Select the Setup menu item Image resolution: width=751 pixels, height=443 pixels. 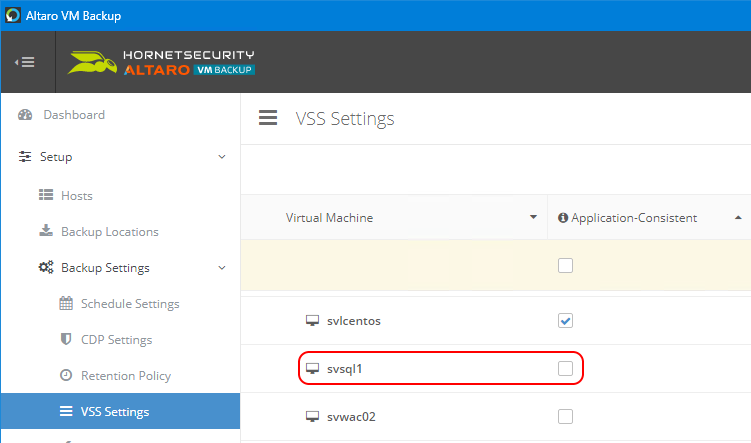[56, 157]
